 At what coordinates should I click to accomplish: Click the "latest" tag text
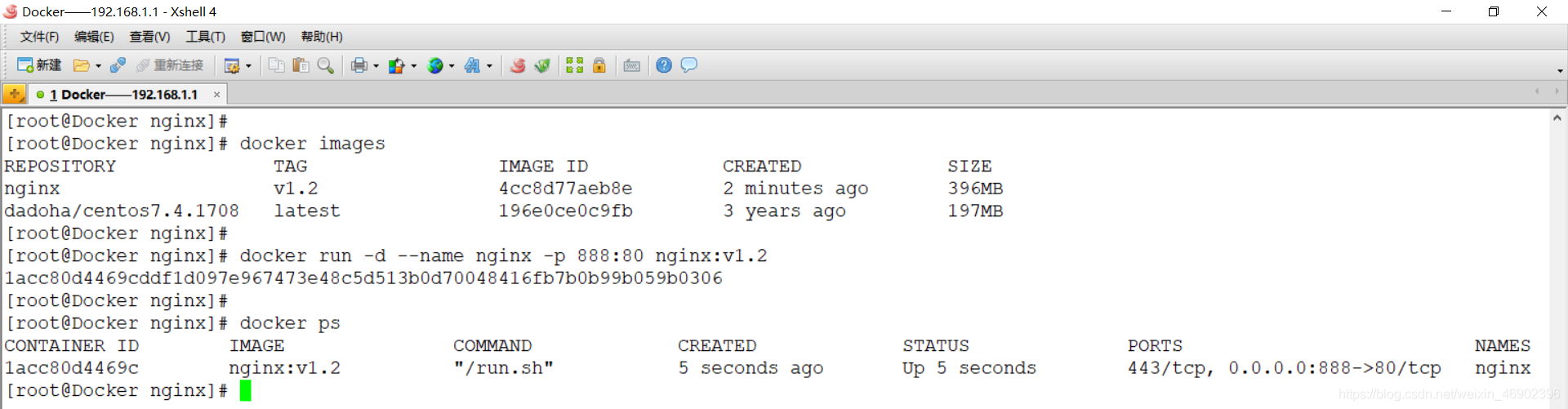tap(307, 211)
